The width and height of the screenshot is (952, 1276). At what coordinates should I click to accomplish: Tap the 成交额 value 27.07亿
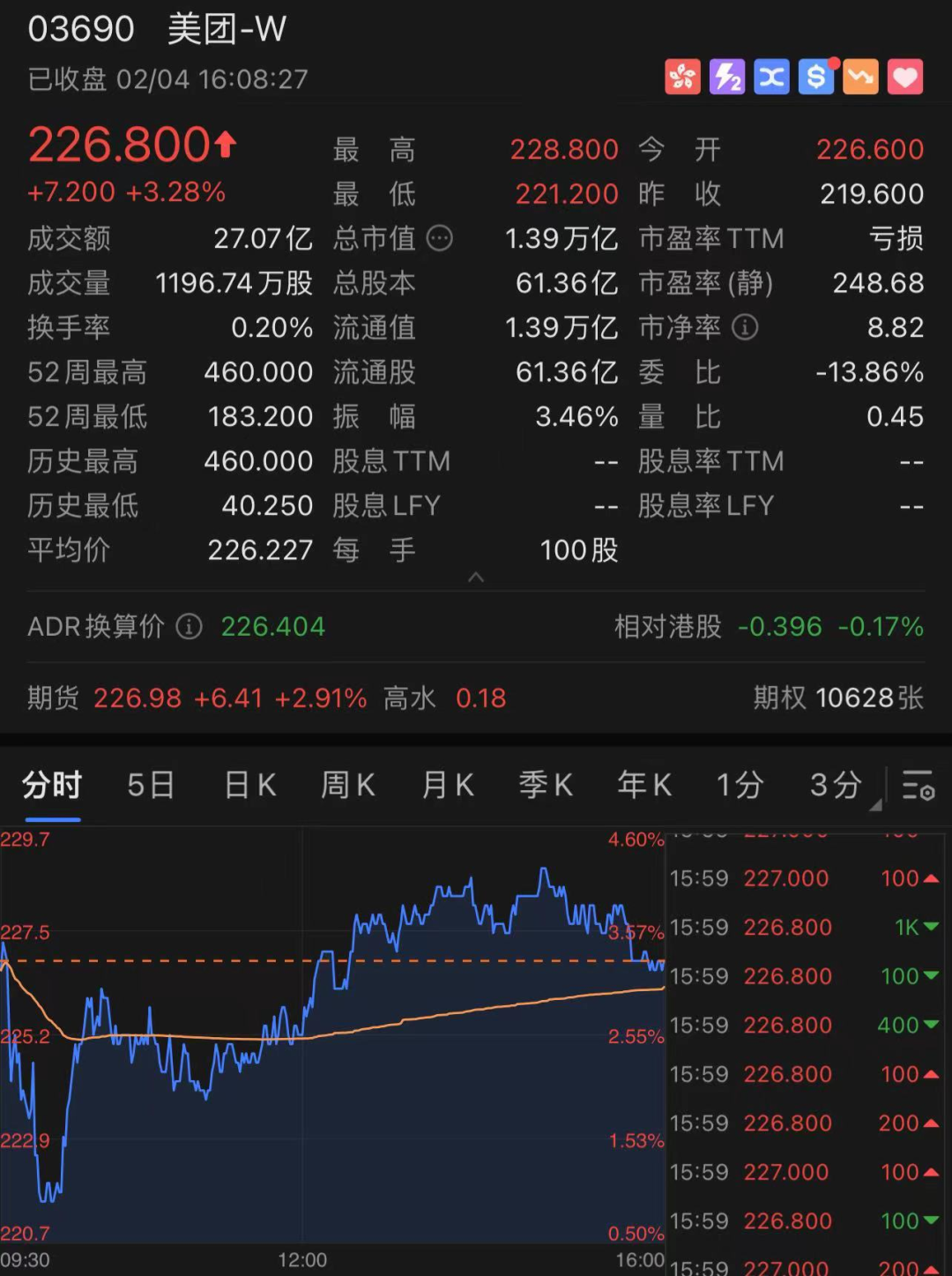(264, 238)
